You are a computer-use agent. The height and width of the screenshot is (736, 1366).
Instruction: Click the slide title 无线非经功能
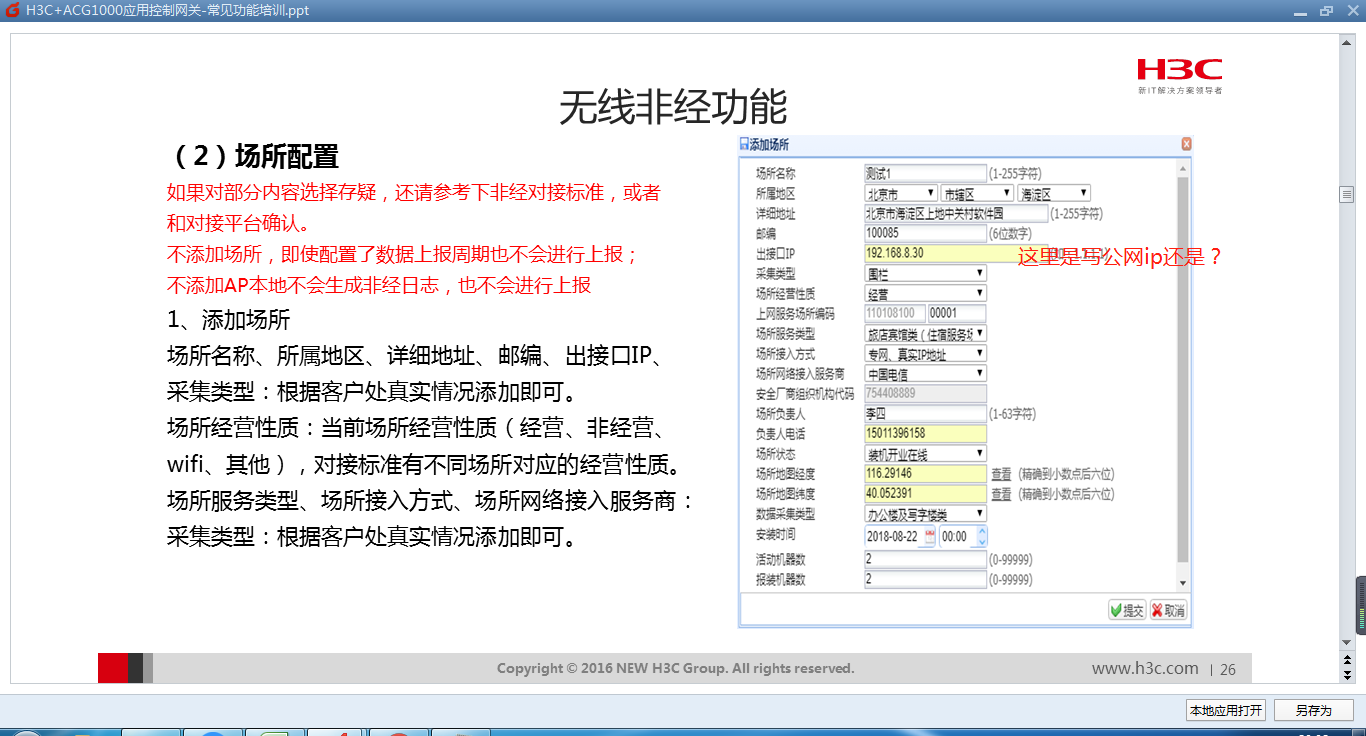click(673, 107)
